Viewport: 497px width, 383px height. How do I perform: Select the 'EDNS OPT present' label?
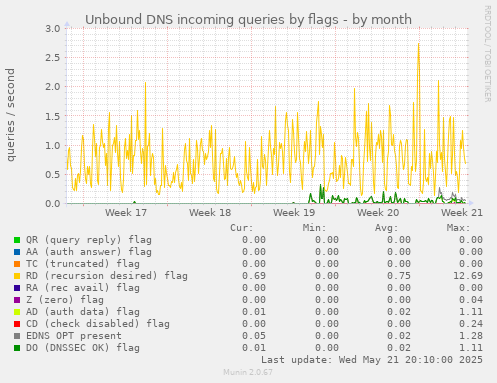[74, 336]
